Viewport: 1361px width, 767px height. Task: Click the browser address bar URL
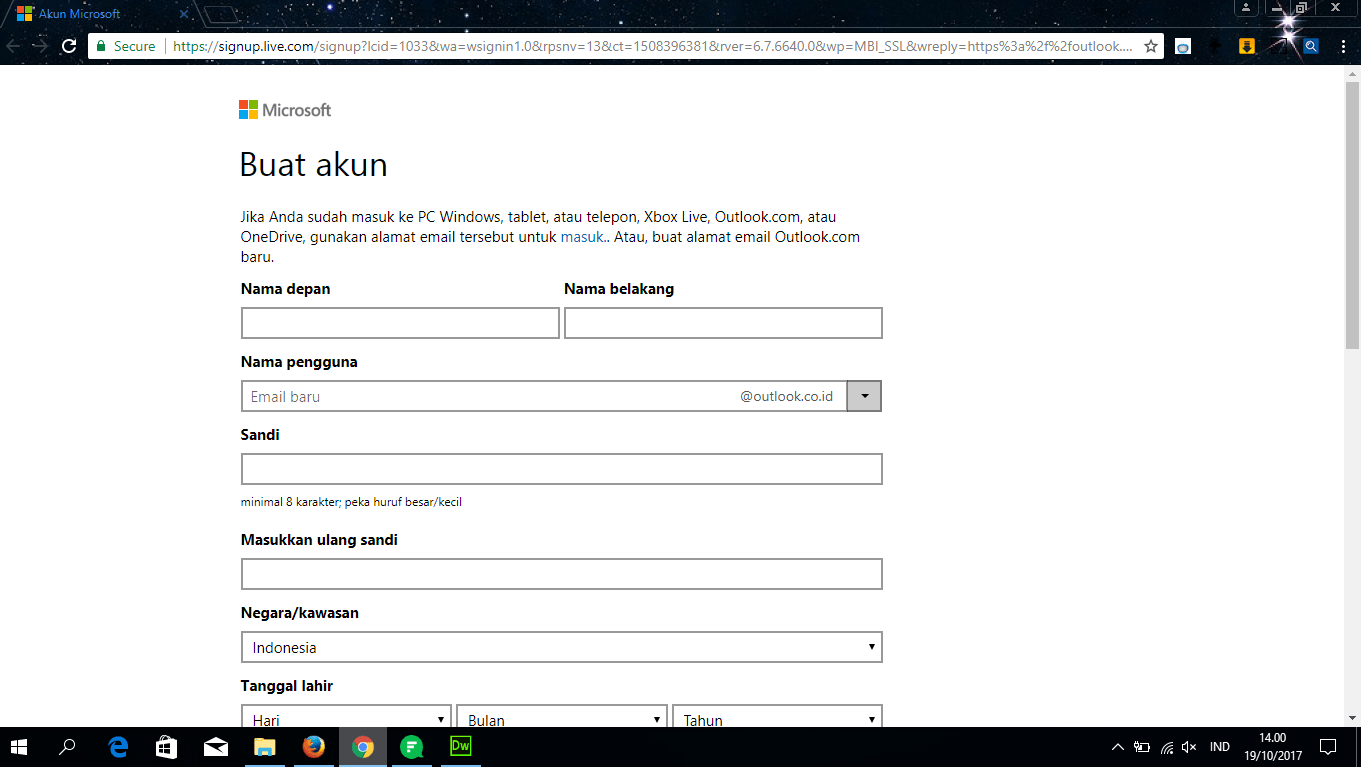(652, 46)
